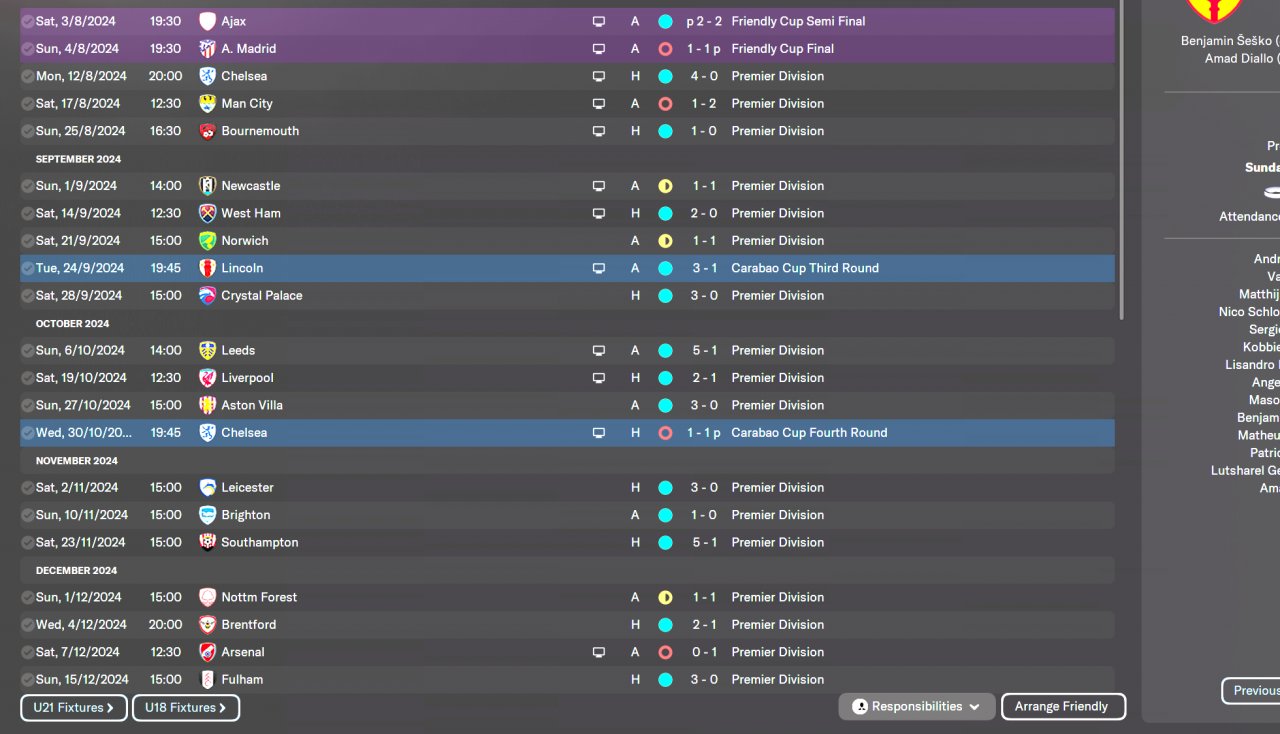Click the fixtures list vertical scrollbar
The width and height of the screenshot is (1280, 734).
pyautogui.click(x=1123, y=160)
